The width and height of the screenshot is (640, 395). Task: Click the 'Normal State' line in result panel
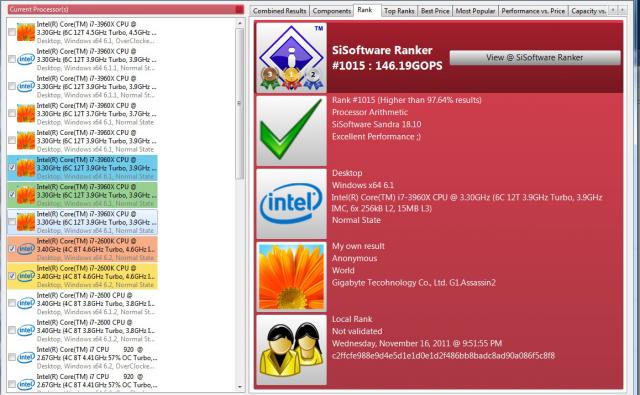click(x=356, y=220)
